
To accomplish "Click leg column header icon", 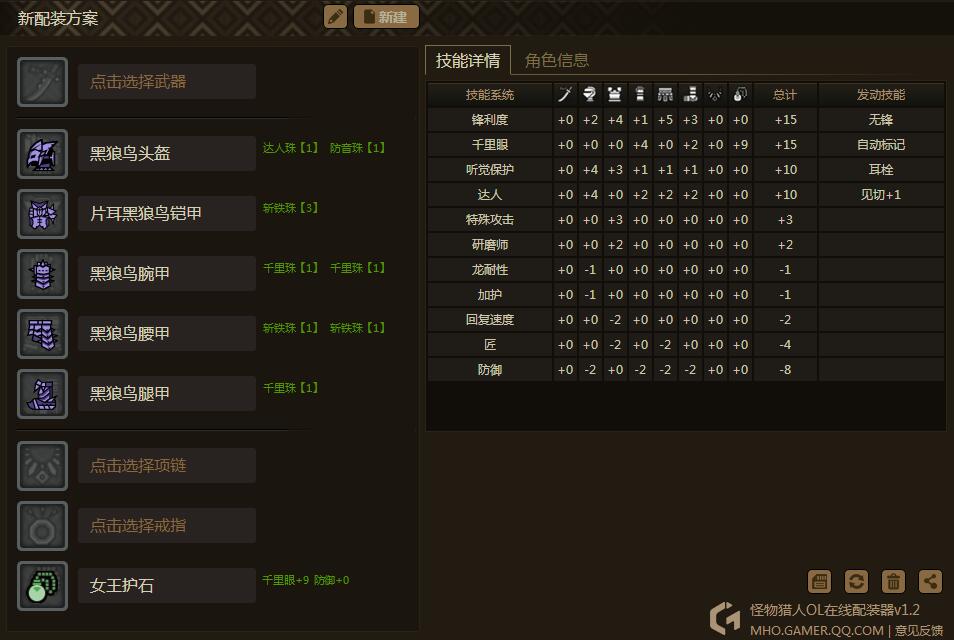I will 690,94.
